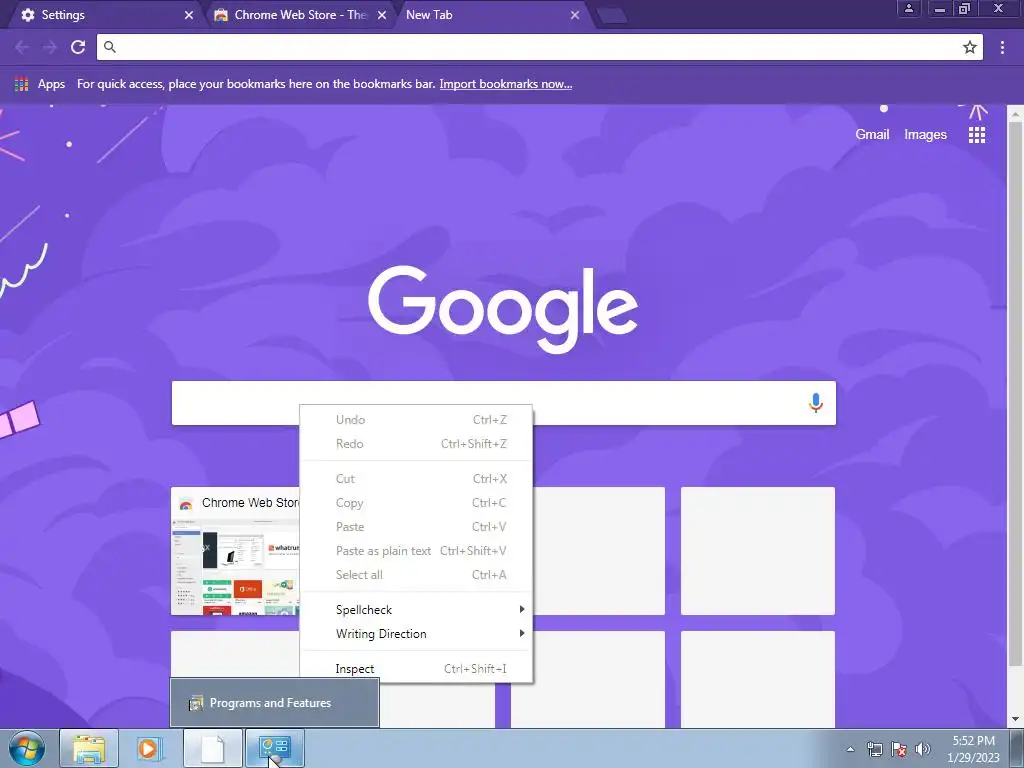
Task: Open the Windows Start menu
Action: (27, 748)
